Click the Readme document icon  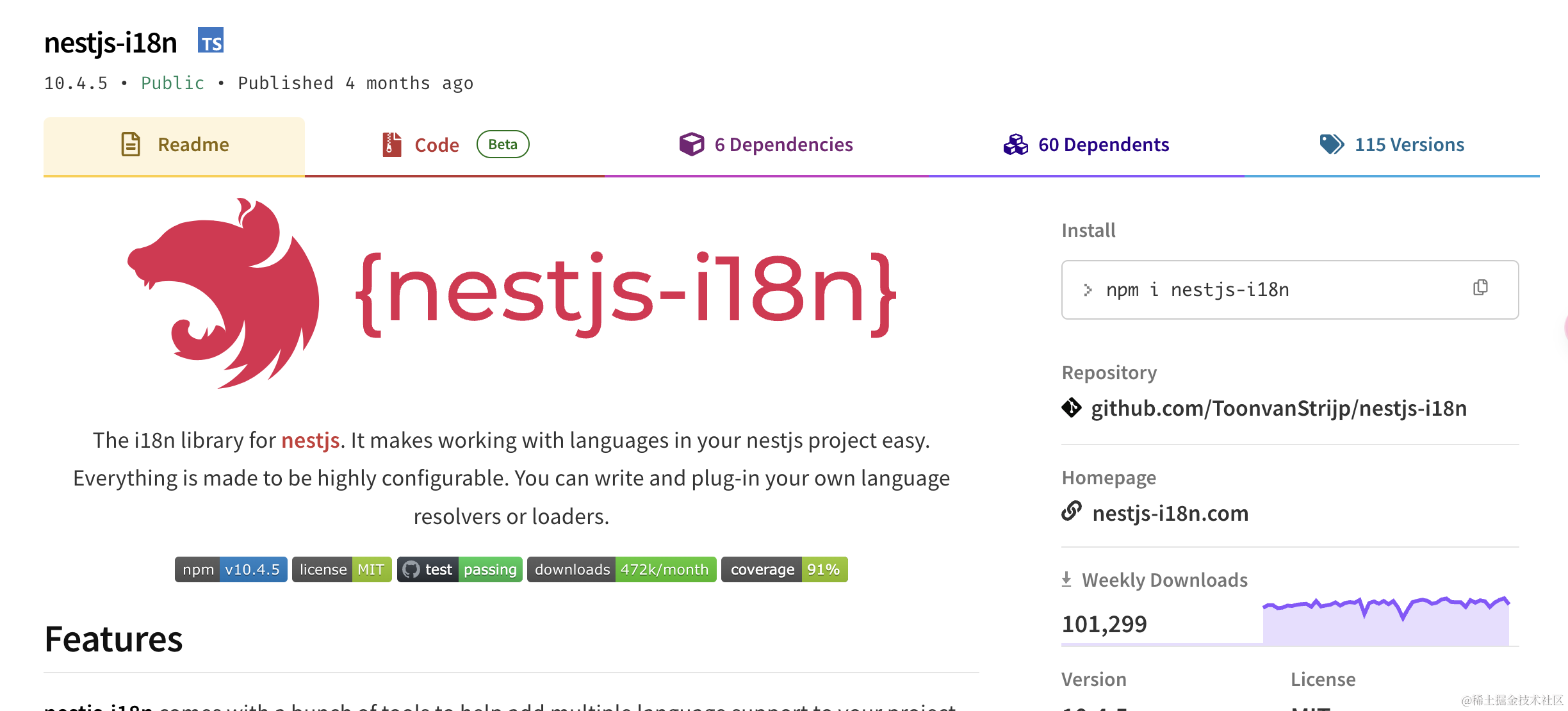tap(131, 145)
